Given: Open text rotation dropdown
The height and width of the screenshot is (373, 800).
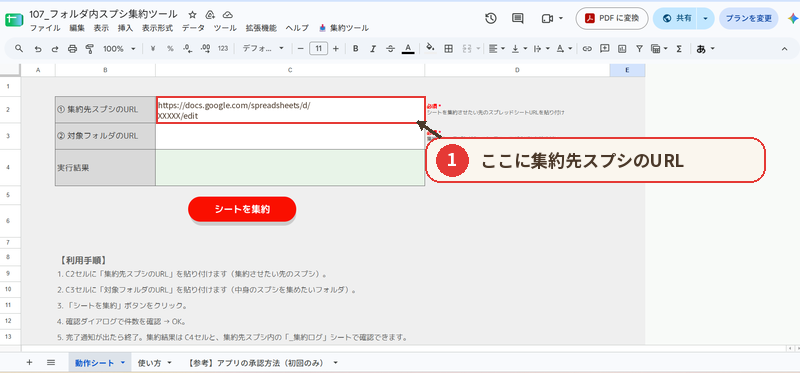Looking at the screenshot, I should 563,49.
